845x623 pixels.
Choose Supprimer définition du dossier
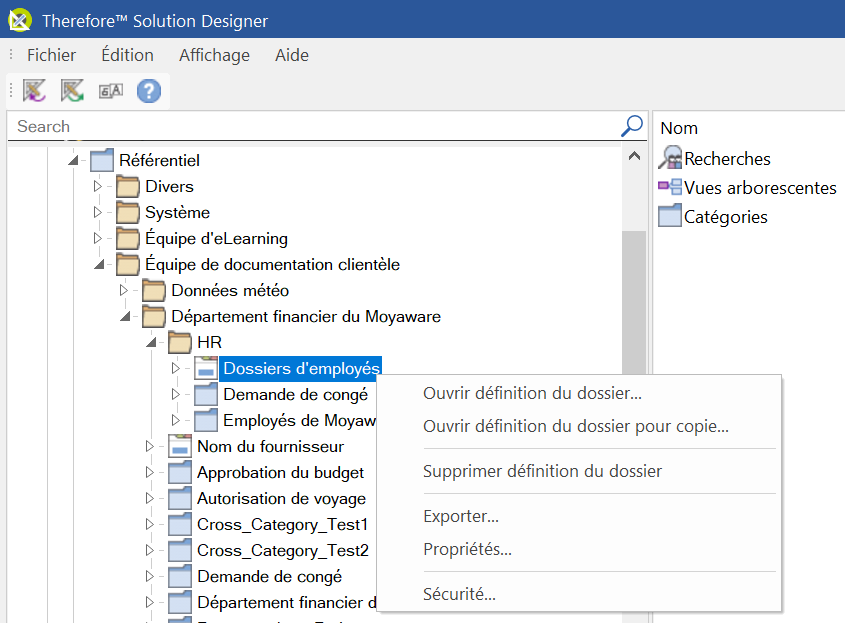579,471
